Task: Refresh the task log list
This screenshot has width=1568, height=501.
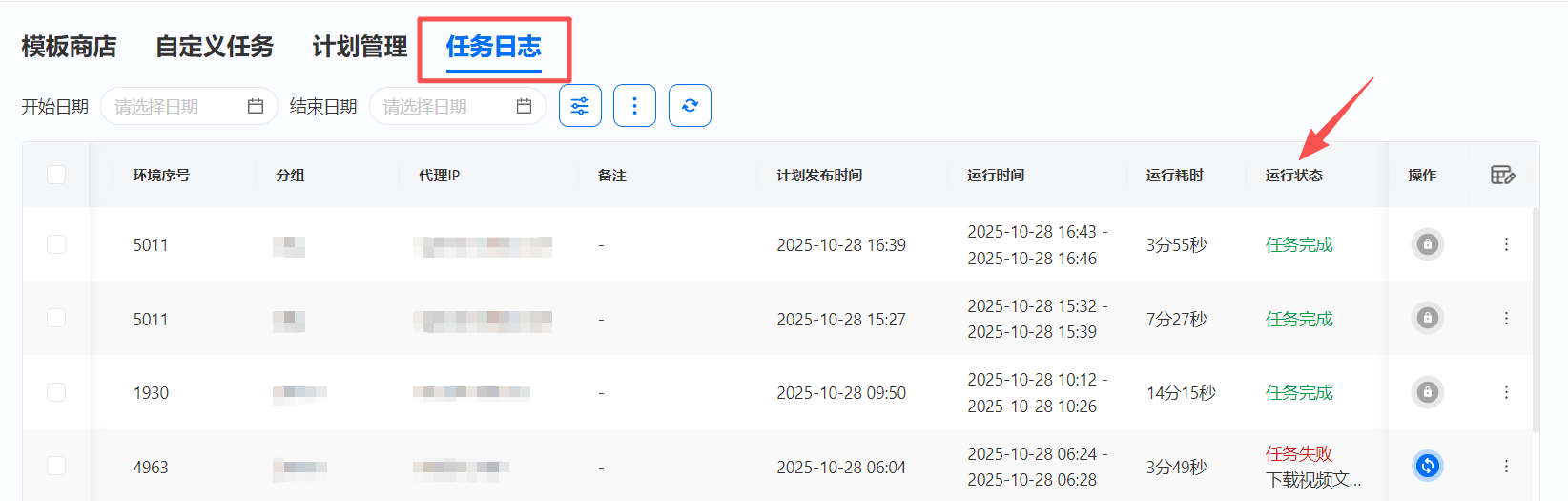Action: pyautogui.click(x=690, y=106)
